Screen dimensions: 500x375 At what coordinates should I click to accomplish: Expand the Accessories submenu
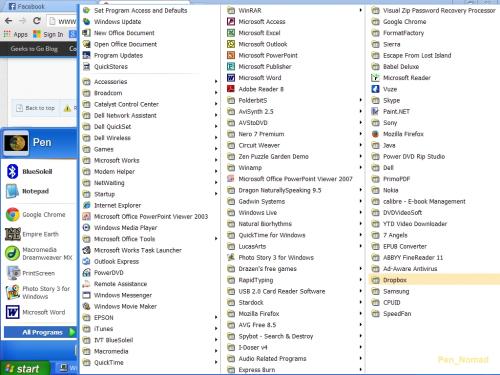(x=149, y=82)
